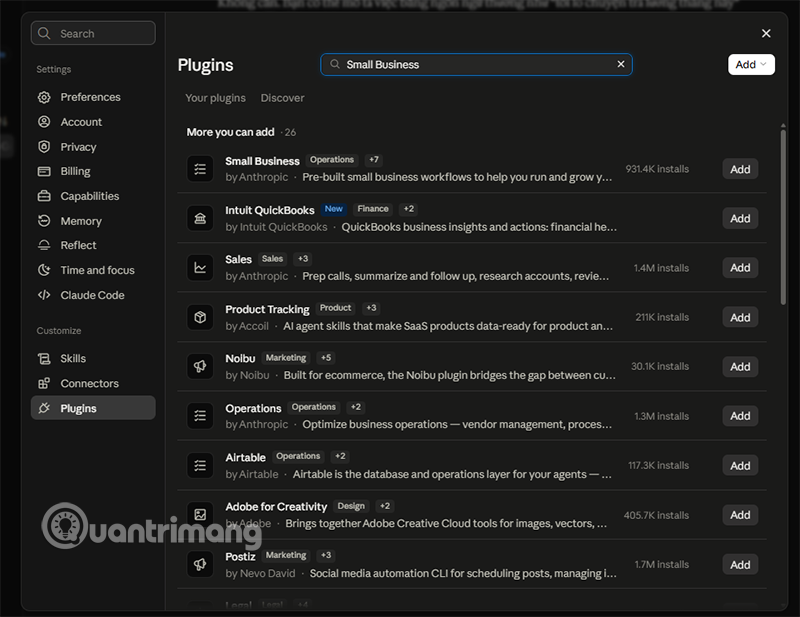Click the Product Tracking cube icon
This screenshot has width=800, height=617.
pyautogui.click(x=200, y=317)
